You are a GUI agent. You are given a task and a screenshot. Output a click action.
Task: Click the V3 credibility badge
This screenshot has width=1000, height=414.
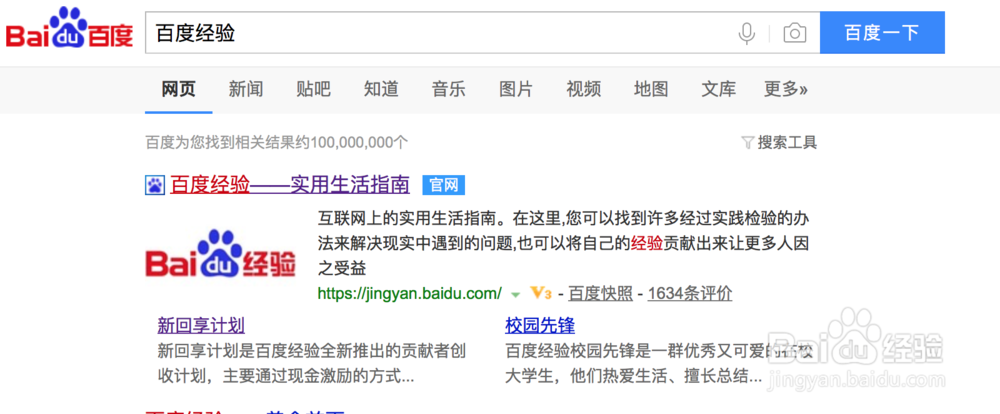point(541,293)
